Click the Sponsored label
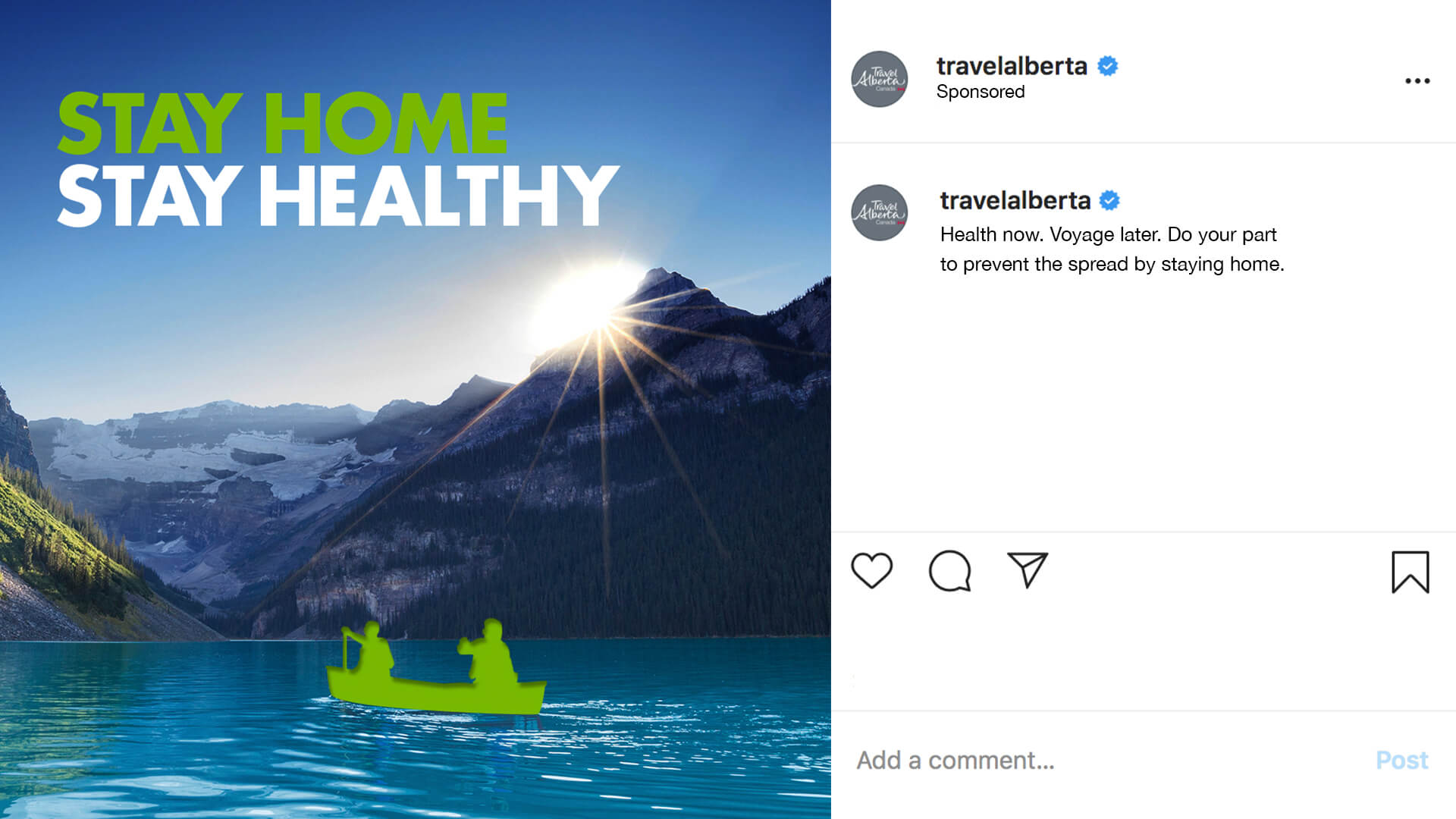The width and height of the screenshot is (1456, 819). click(x=981, y=92)
